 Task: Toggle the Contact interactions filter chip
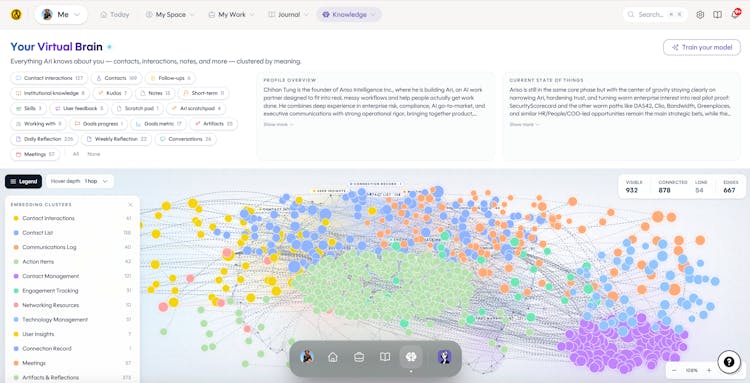coord(49,78)
